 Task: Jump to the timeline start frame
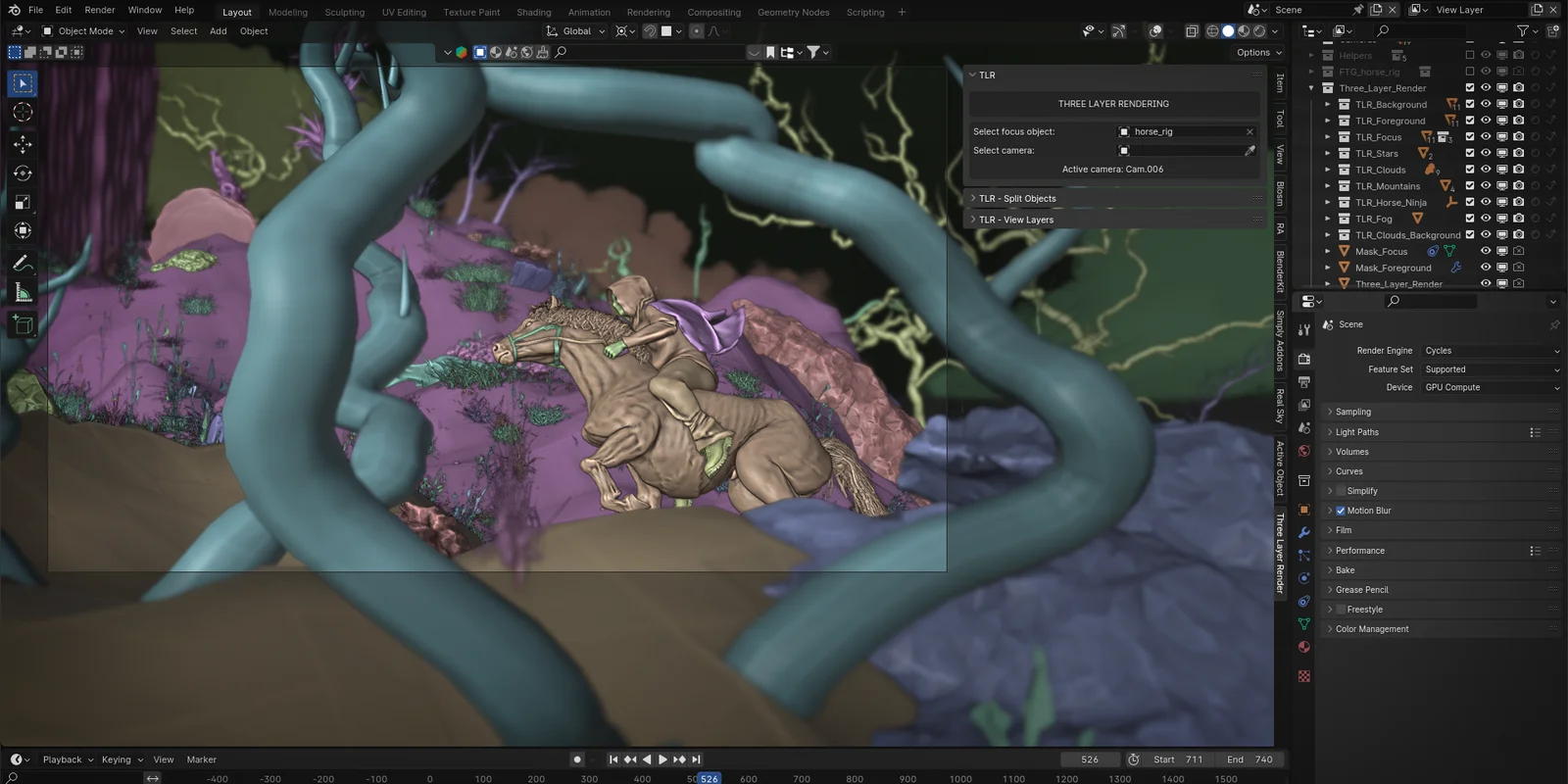613,759
